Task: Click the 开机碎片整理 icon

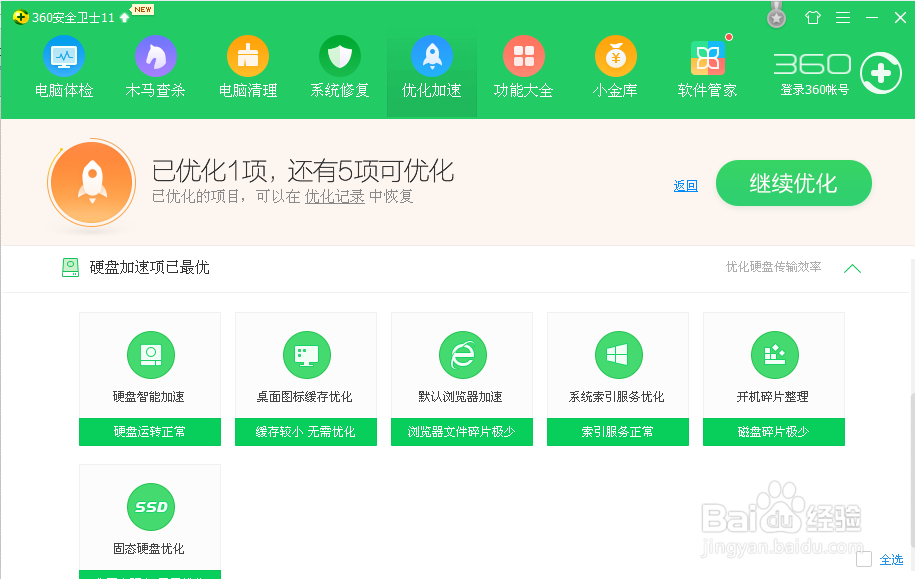Action: (774, 355)
